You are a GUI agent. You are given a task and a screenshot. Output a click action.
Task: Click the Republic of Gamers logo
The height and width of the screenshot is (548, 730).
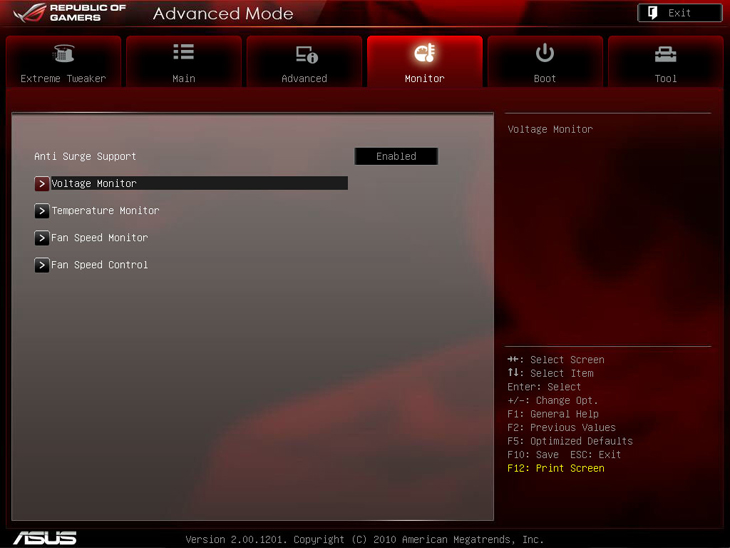click(x=65, y=13)
